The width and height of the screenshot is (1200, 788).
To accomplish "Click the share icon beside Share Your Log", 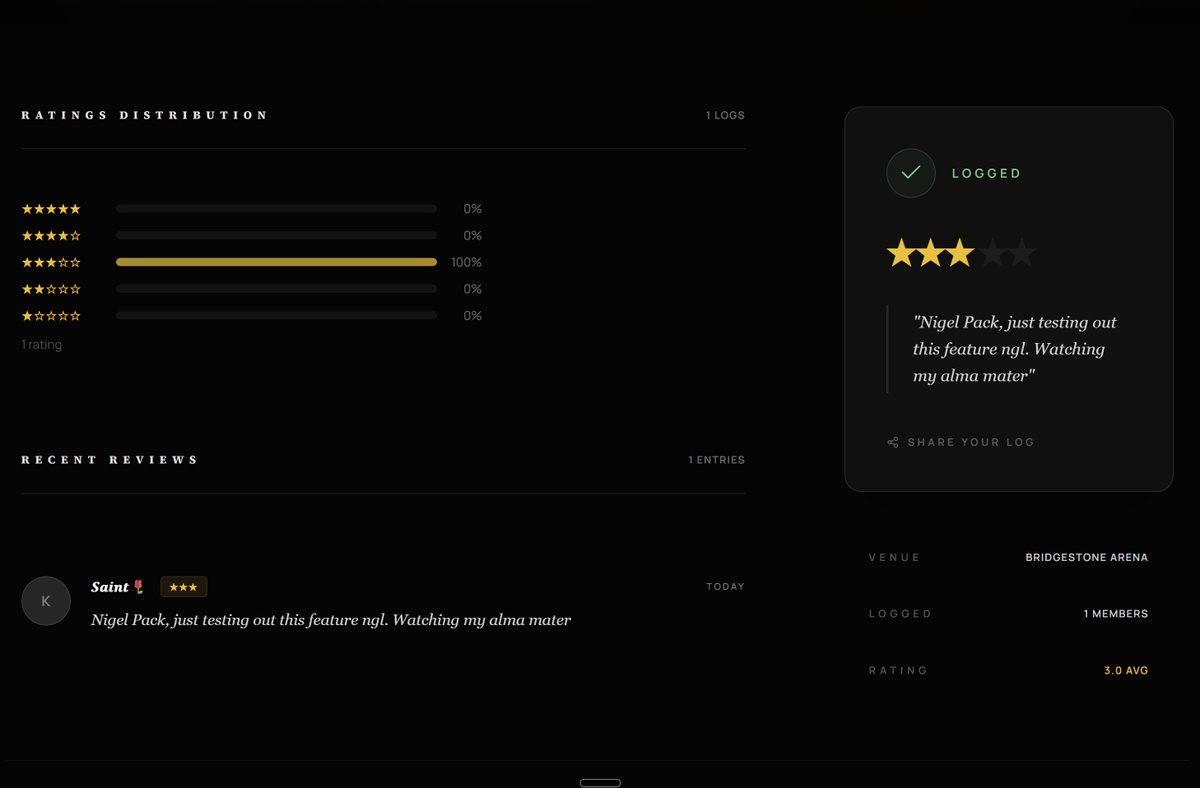I will tap(893, 442).
